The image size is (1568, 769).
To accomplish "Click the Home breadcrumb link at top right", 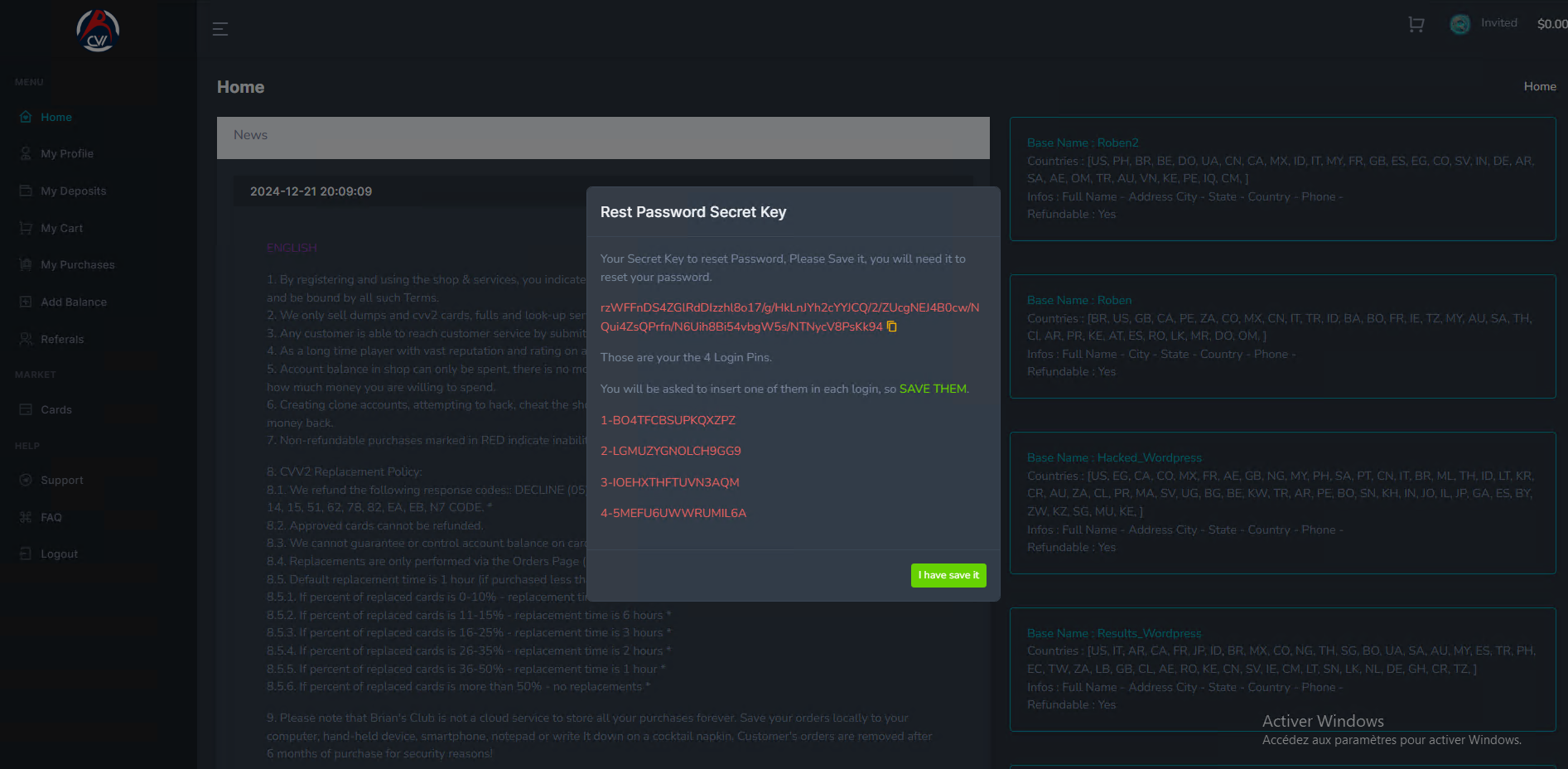I will tap(1540, 87).
